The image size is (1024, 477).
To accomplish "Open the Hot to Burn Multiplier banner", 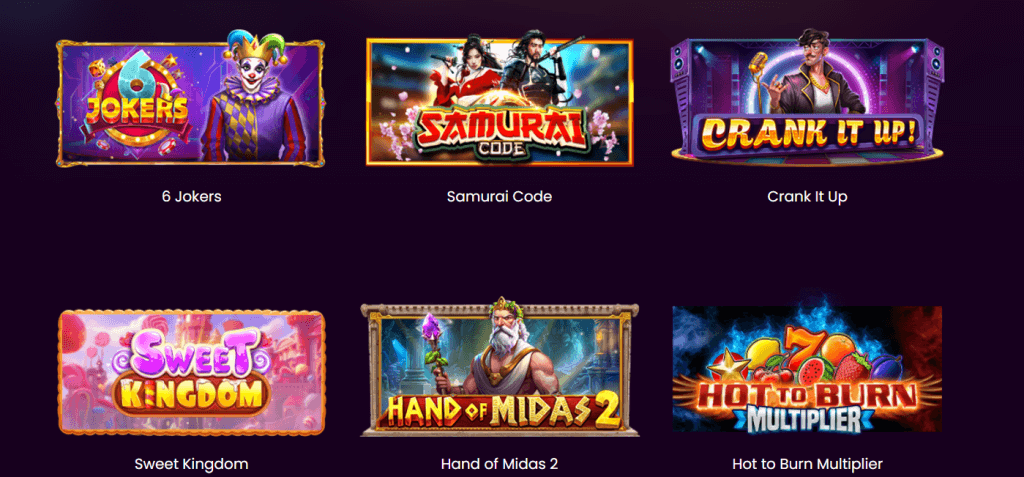I will point(807,369).
